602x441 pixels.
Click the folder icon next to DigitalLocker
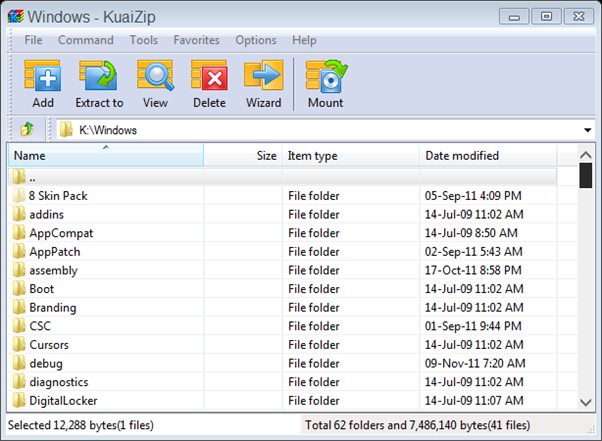(x=19, y=400)
